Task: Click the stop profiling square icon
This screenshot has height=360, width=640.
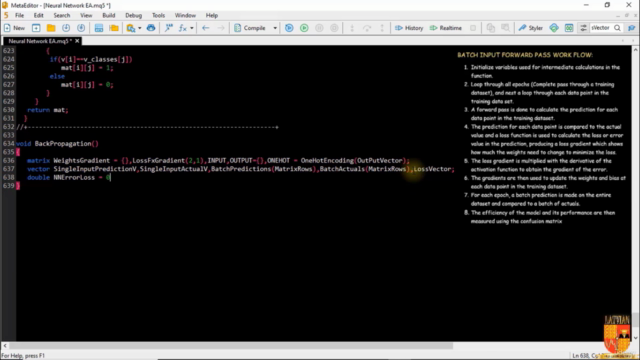Action: point(473,28)
